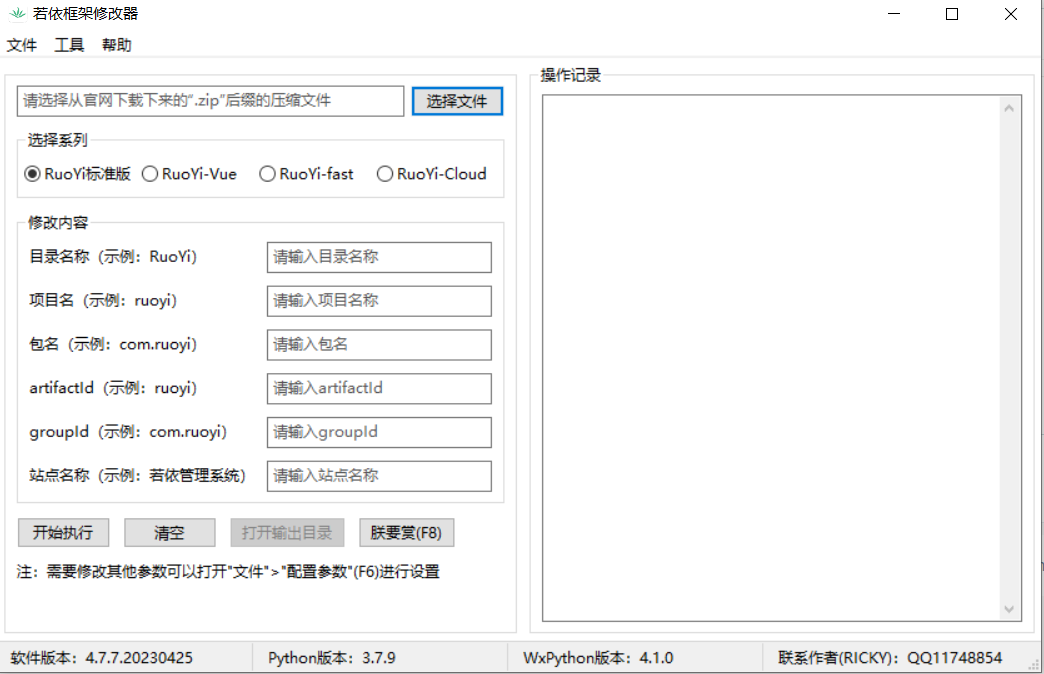Focus the 目录名称 input field
1044x674 pixels.
coord(379,257)
